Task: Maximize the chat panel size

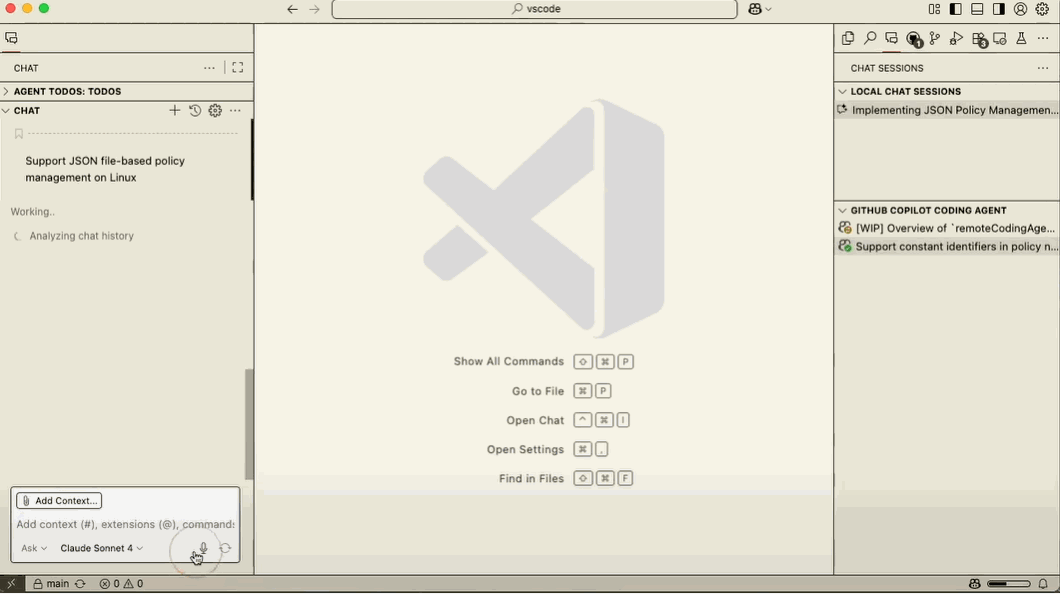Action: pos(237,68)
